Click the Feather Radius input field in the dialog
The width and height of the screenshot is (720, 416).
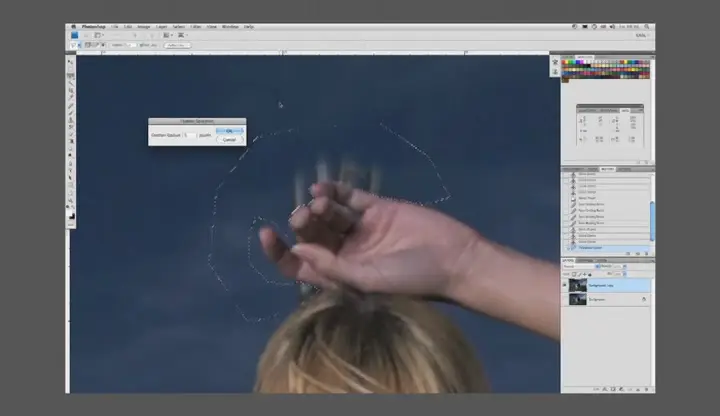click(190, 135)
